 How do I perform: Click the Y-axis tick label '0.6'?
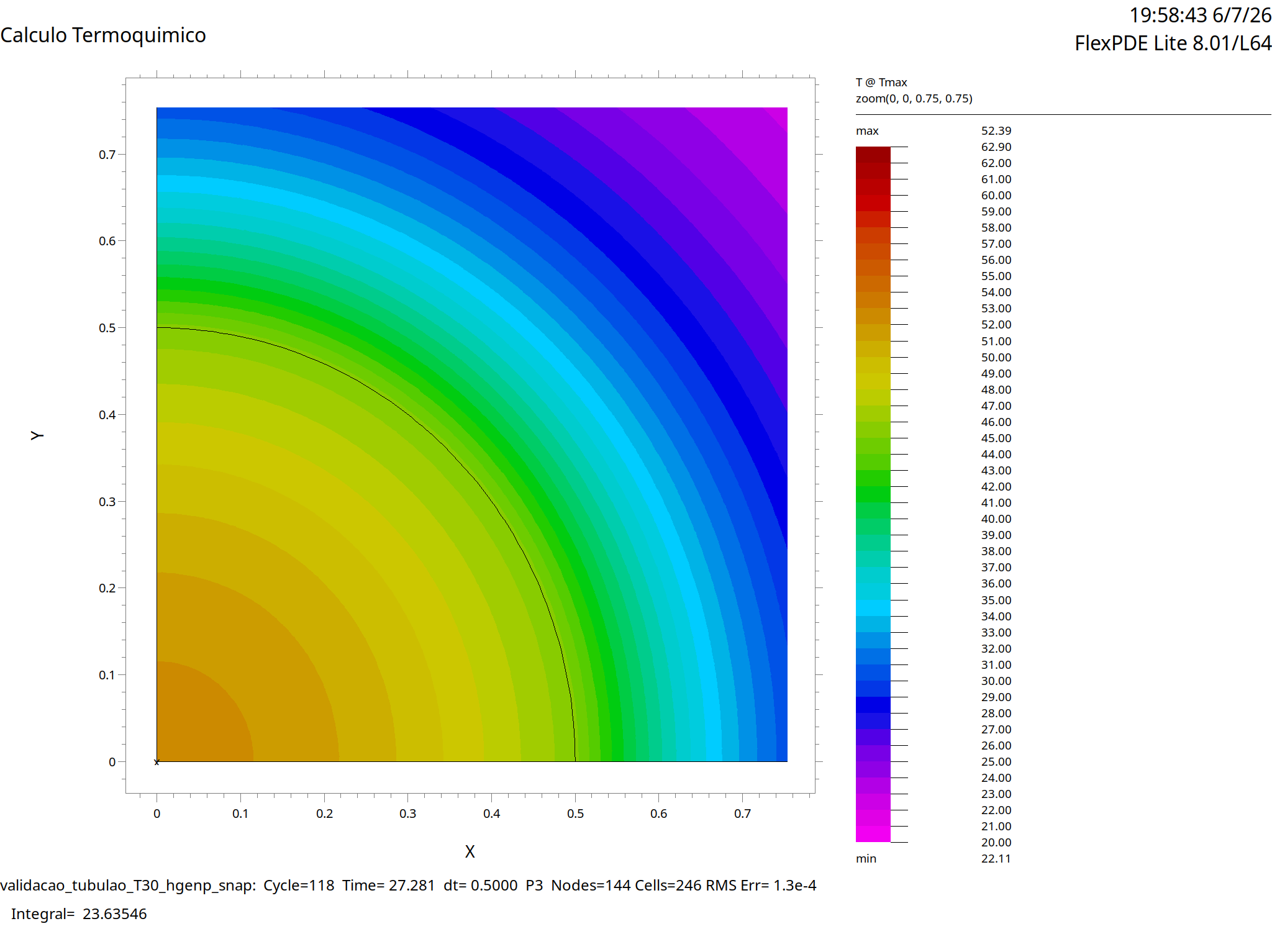click(x=107, y=241)
